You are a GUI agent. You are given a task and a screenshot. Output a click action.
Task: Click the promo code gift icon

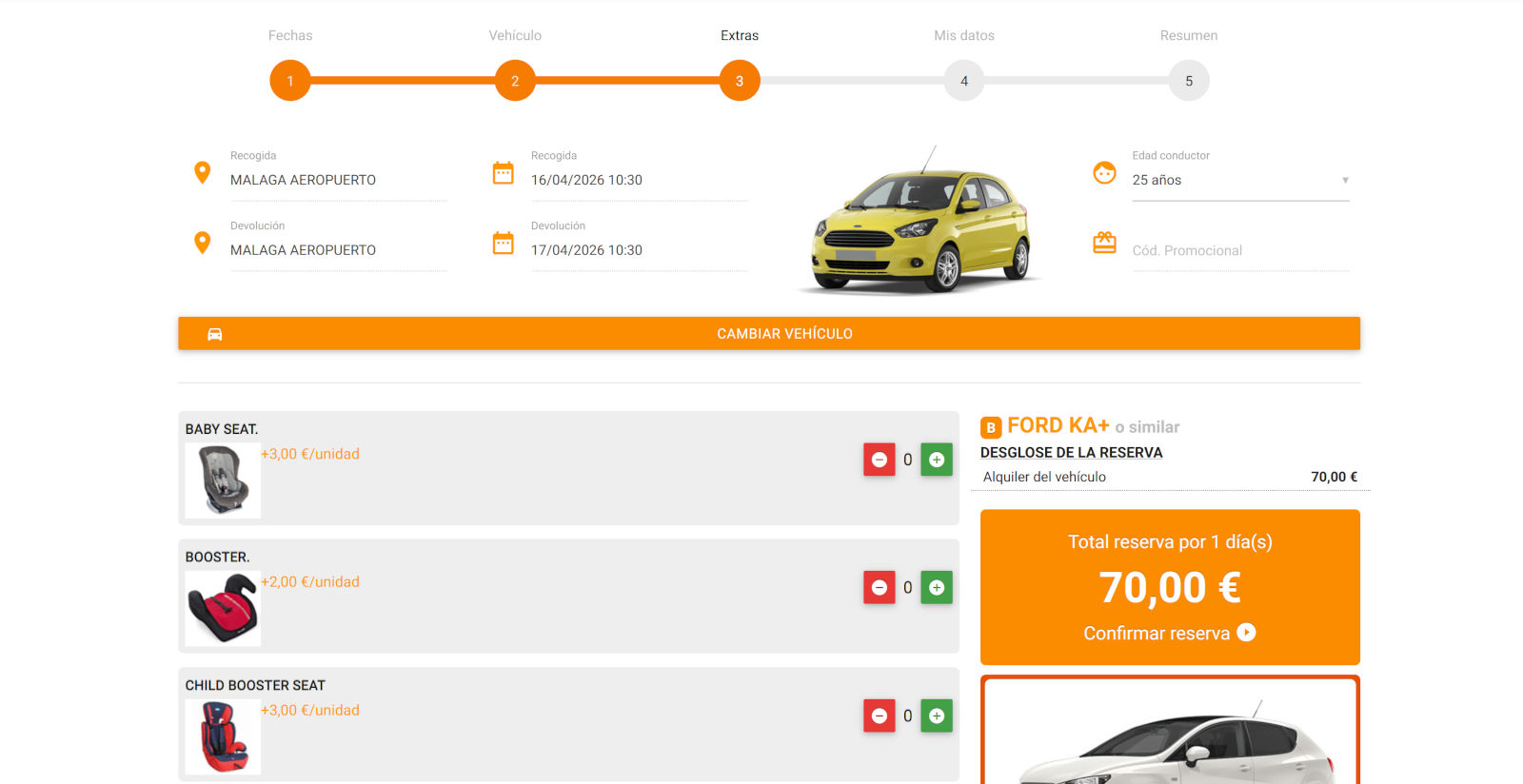coord(1104,244)
